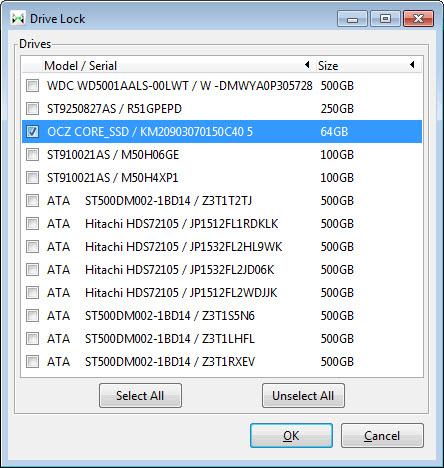Check the ST500DM002-1BD14 / Z3T1LHFL checkbox

[x=32, y=339]
